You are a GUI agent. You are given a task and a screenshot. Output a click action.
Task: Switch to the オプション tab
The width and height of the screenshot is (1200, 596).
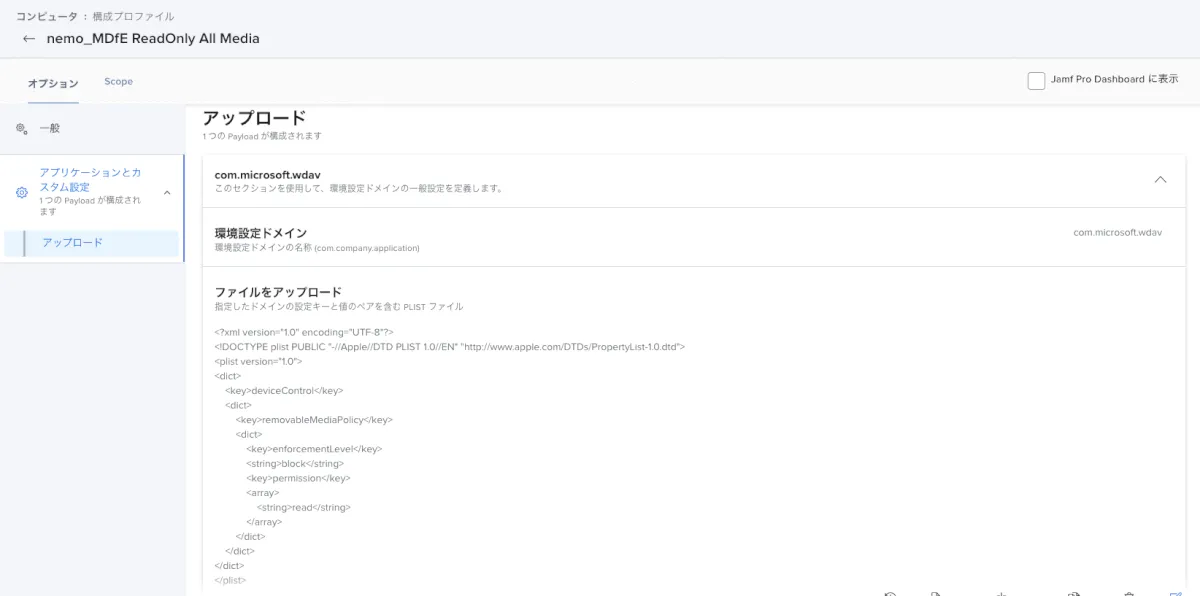pos(53,83)
